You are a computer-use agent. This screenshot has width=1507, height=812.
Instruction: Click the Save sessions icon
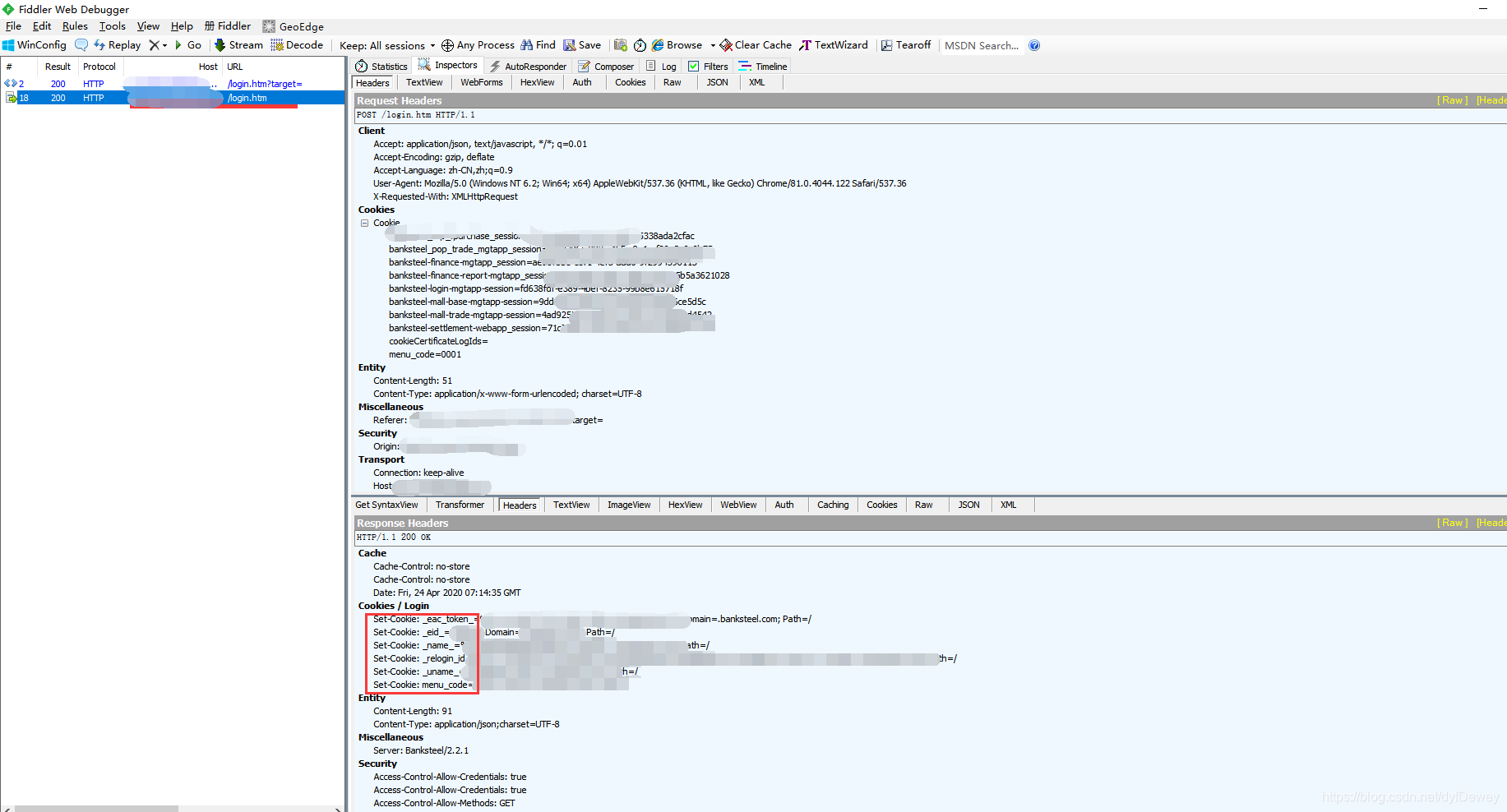[x=569, y=45]
